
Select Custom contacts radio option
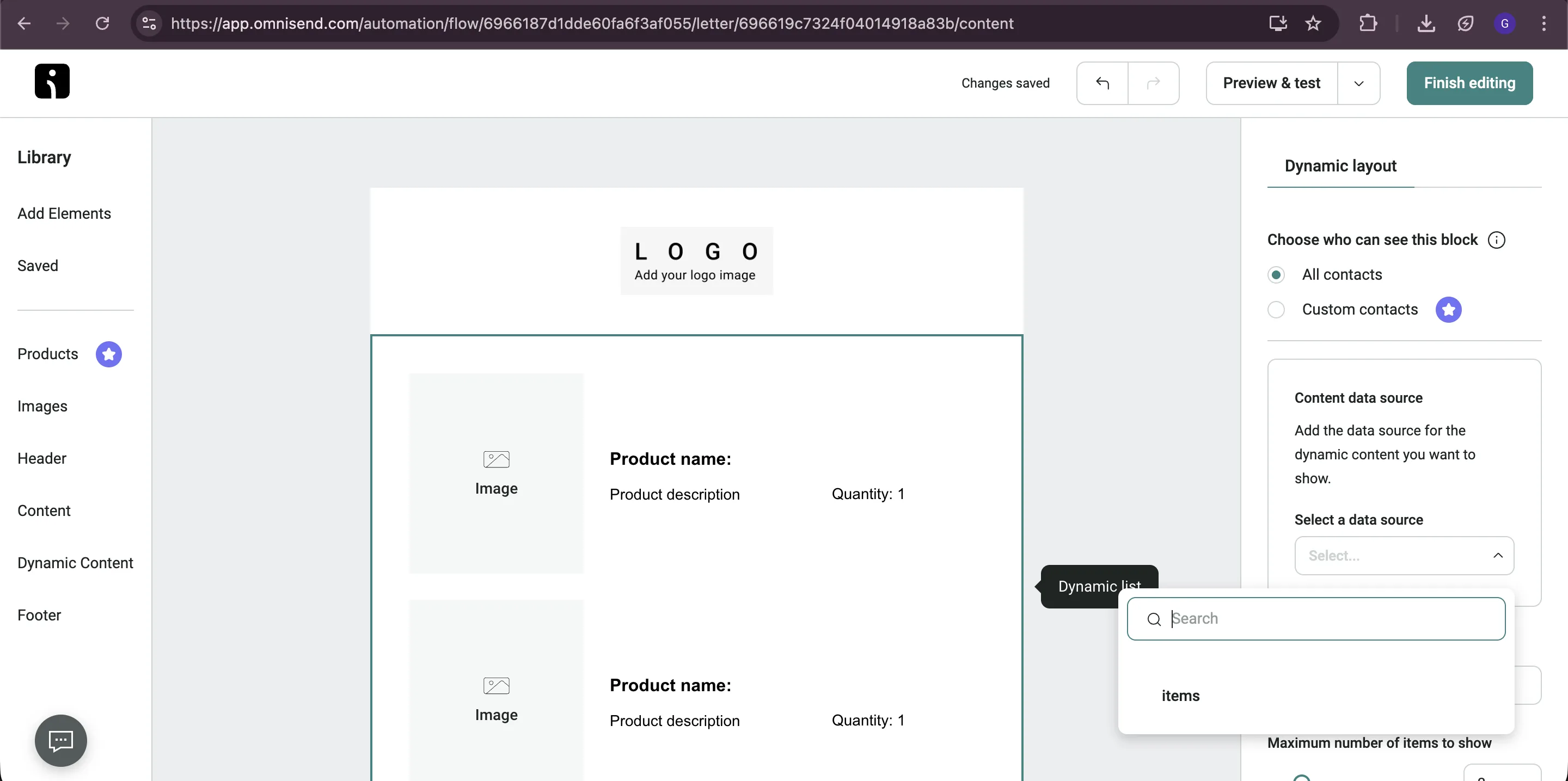click(1276, 310)
